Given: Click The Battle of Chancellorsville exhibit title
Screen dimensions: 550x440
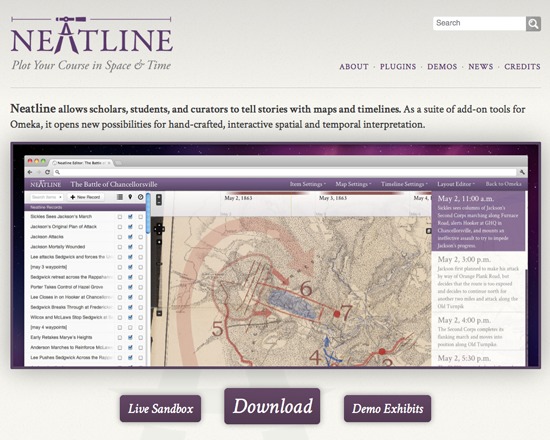Looking at the screenshot, I should 114,184.
